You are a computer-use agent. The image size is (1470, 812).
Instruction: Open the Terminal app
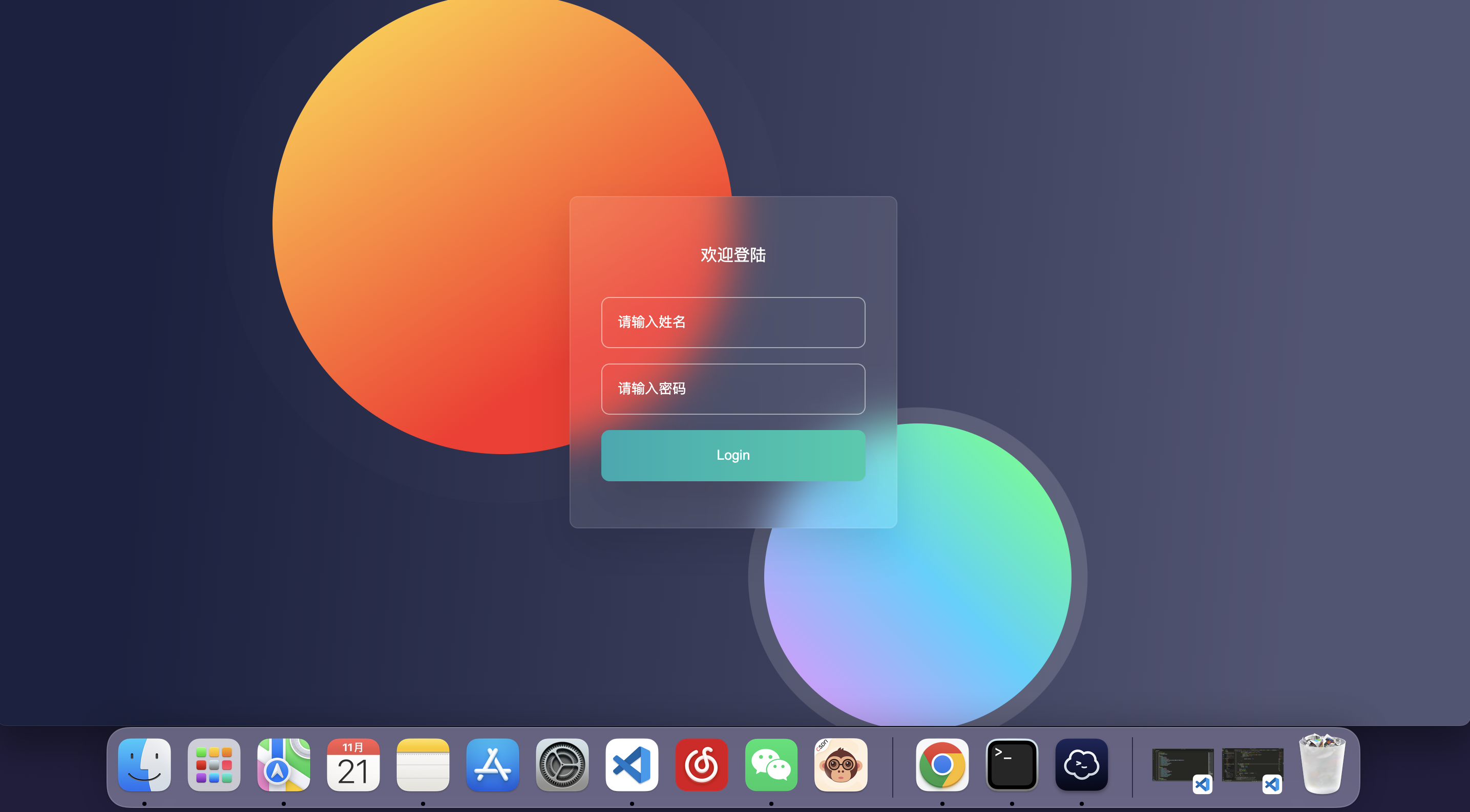point(1012,765)
